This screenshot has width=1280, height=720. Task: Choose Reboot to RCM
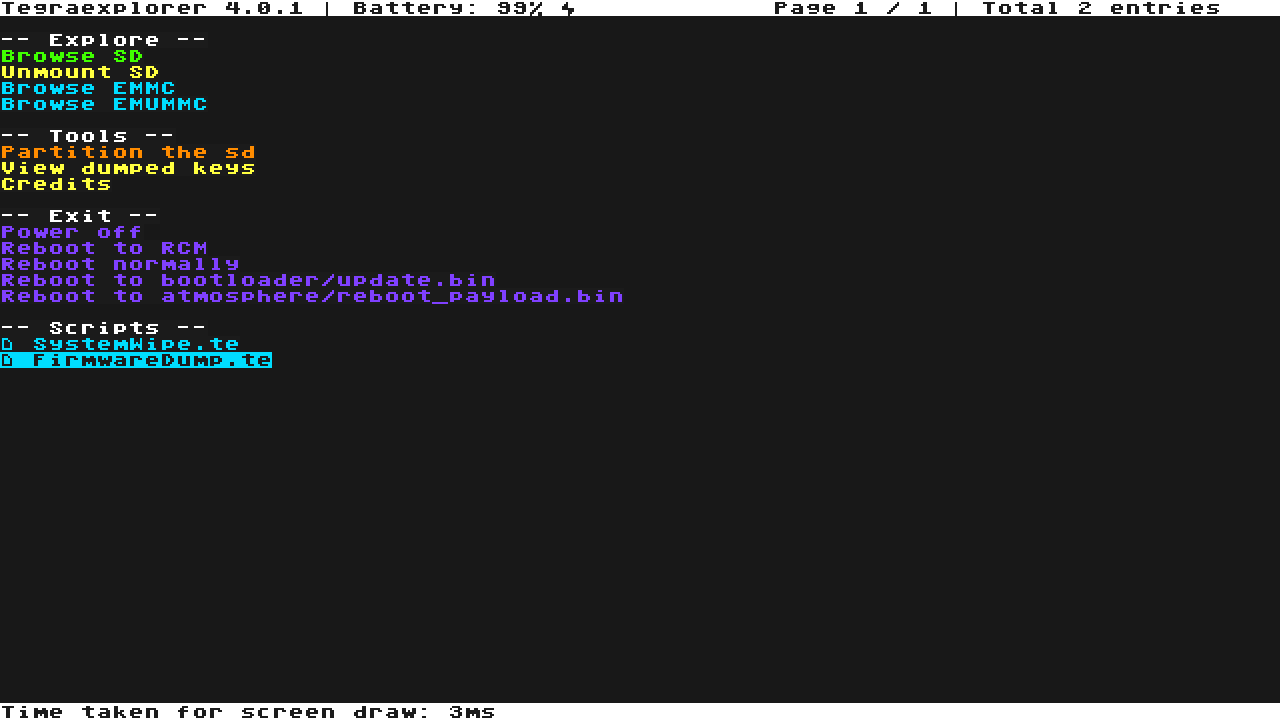coord(104,248)
